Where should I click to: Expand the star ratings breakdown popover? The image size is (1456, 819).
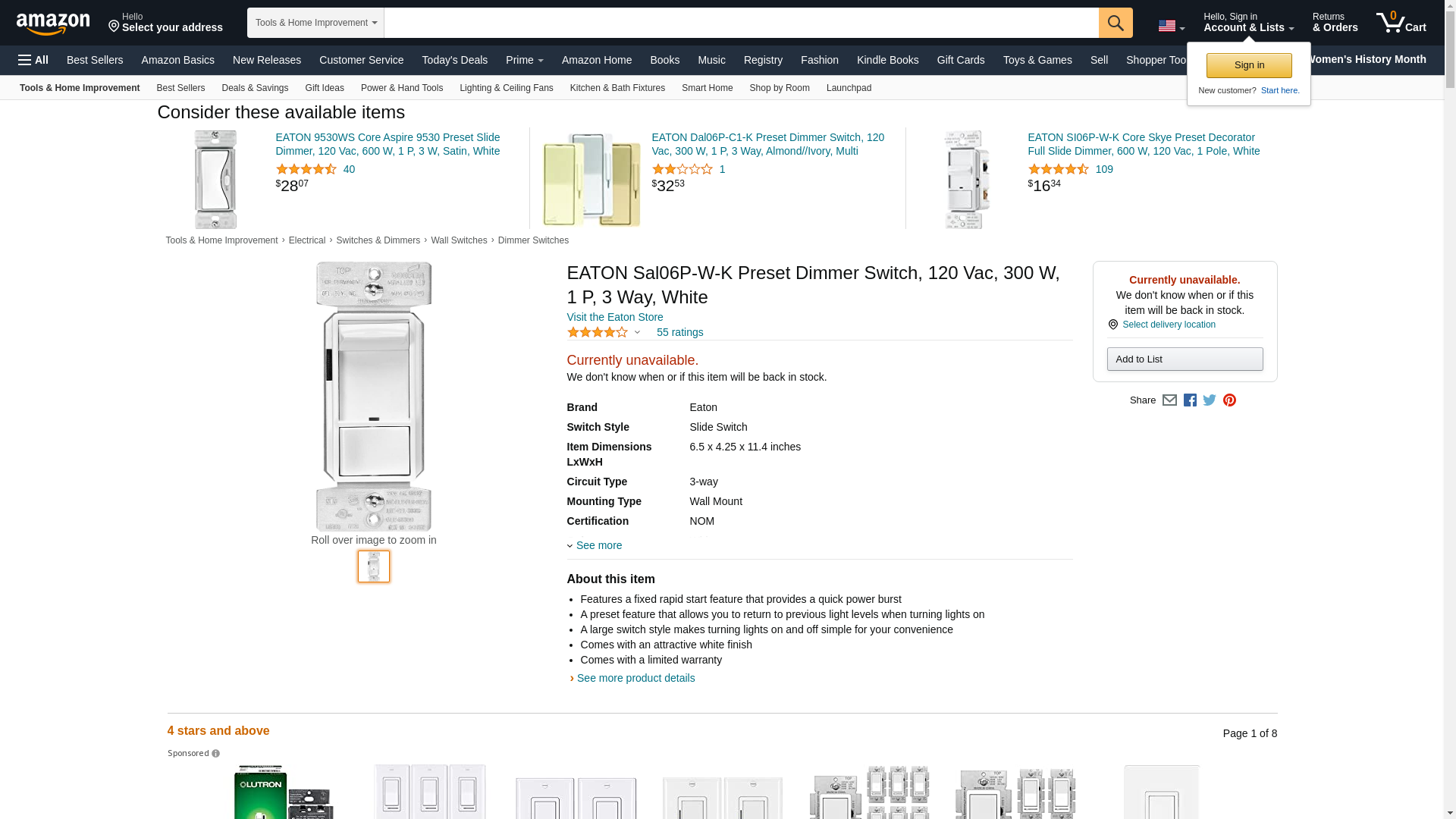(637, 332)
